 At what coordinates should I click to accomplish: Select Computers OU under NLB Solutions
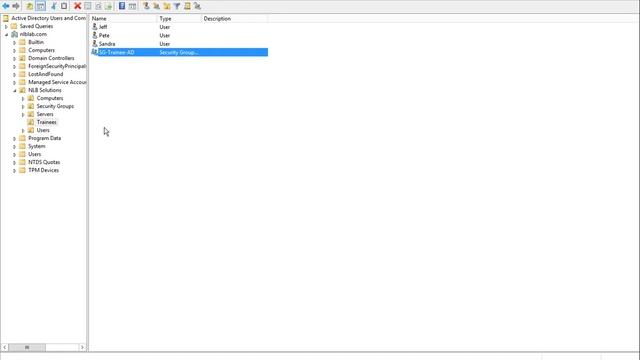[x=50, y=98]
